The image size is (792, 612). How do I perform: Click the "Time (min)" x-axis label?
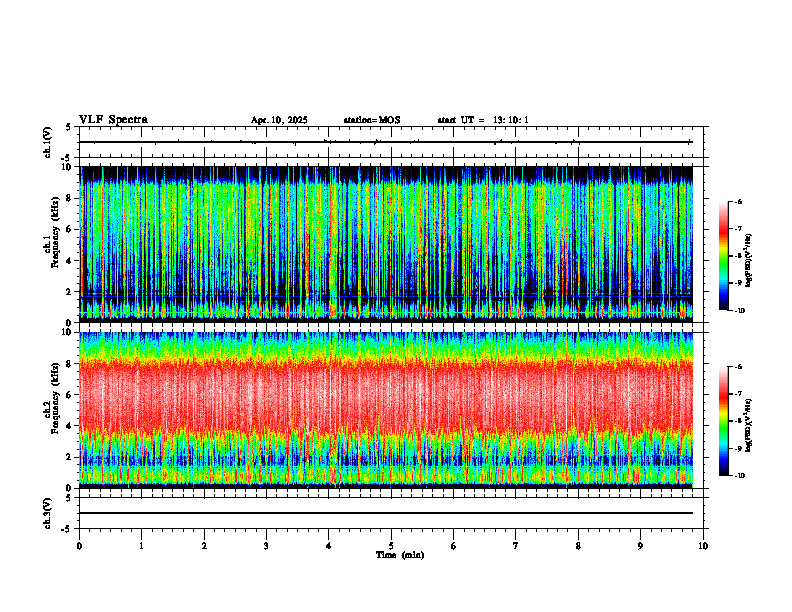coord(400,555)
